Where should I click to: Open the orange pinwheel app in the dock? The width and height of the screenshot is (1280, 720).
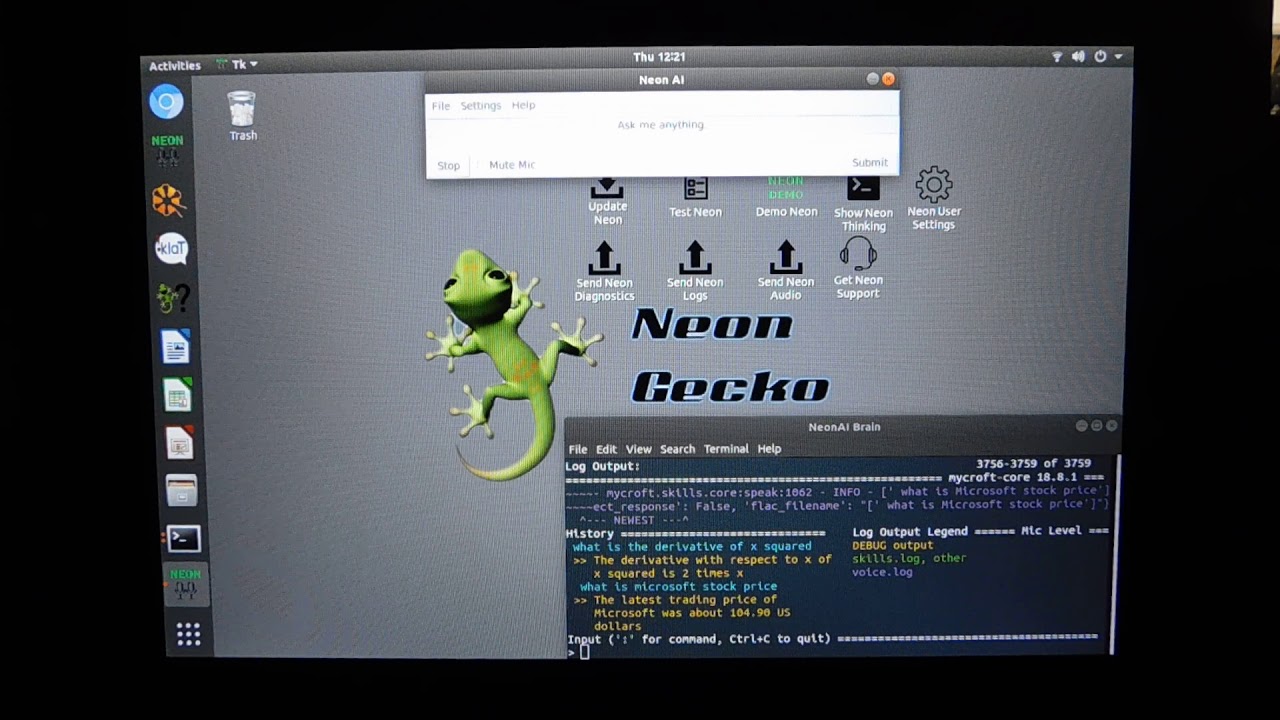[x=168, y=200]
